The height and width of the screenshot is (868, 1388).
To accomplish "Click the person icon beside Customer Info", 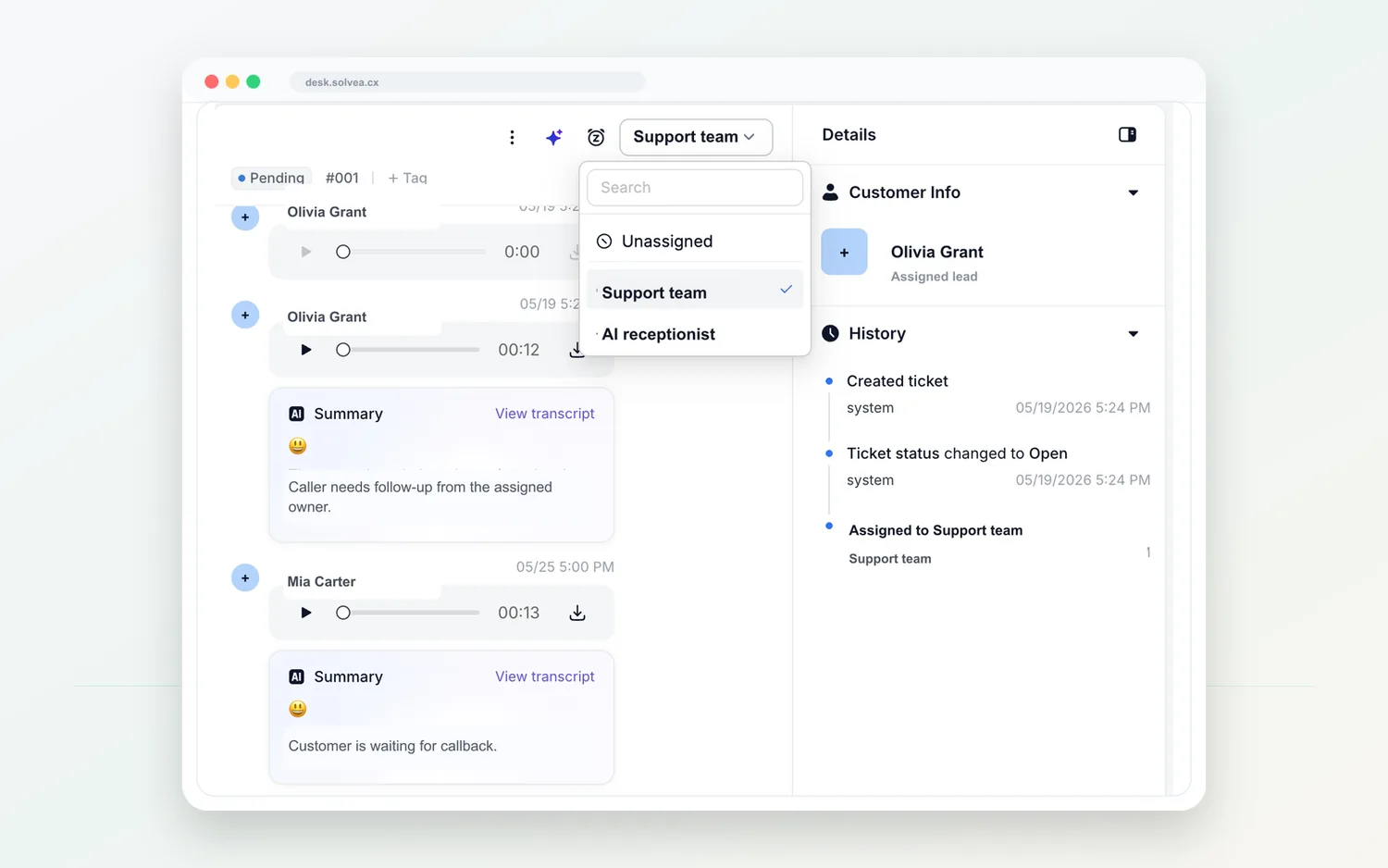I will (831, 192).
